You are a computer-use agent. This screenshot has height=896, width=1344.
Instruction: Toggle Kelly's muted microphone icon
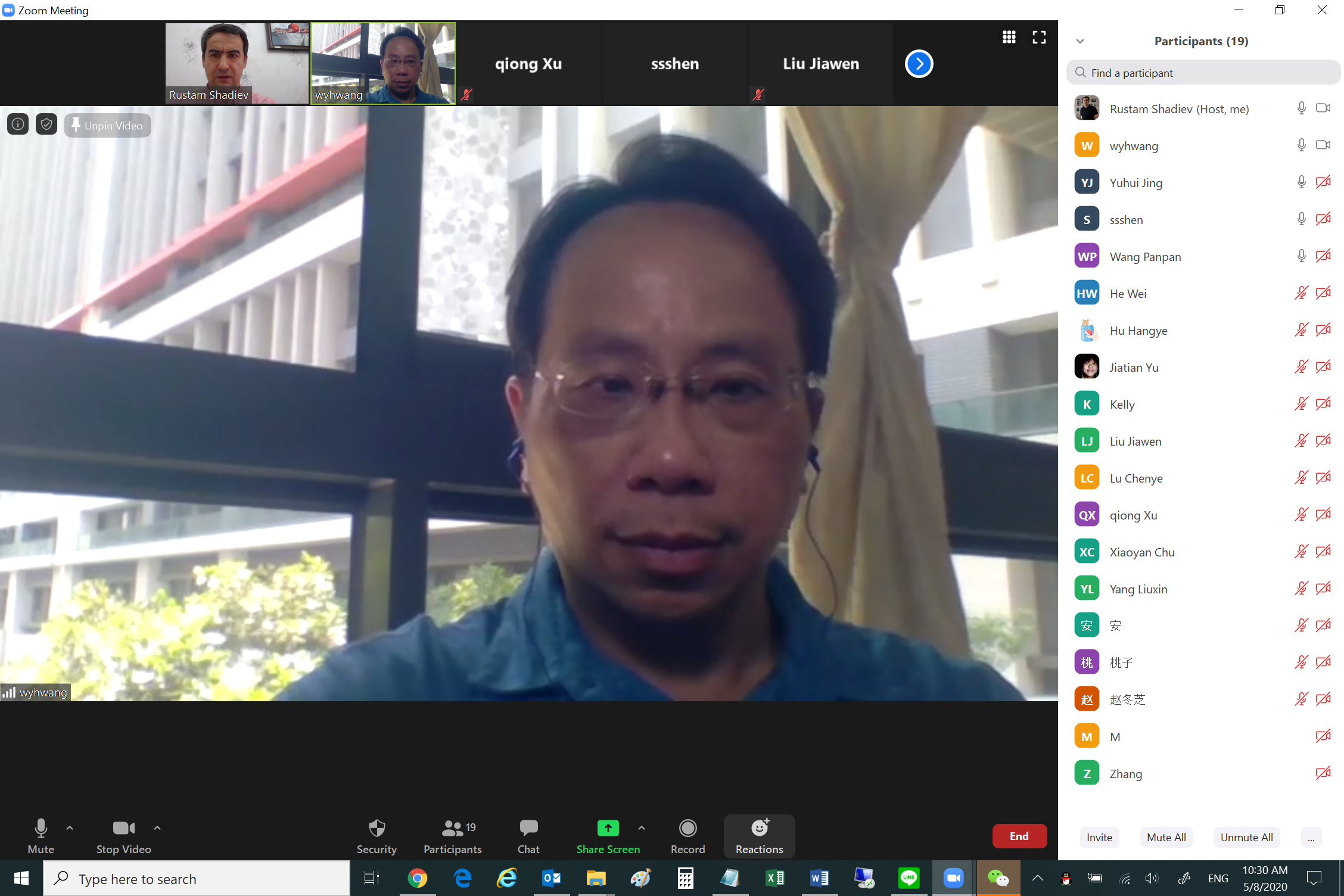[1301, 403]
